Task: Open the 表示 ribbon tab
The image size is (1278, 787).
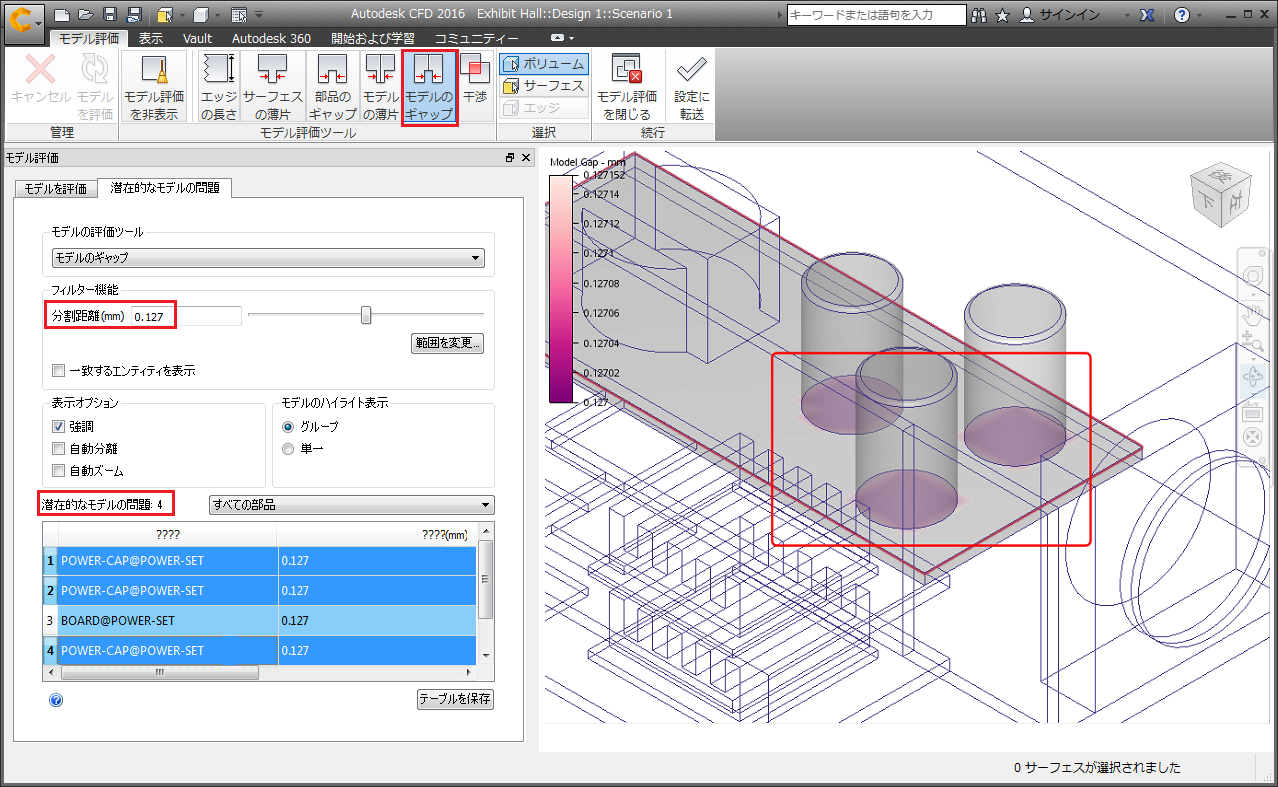Action: 151,38
